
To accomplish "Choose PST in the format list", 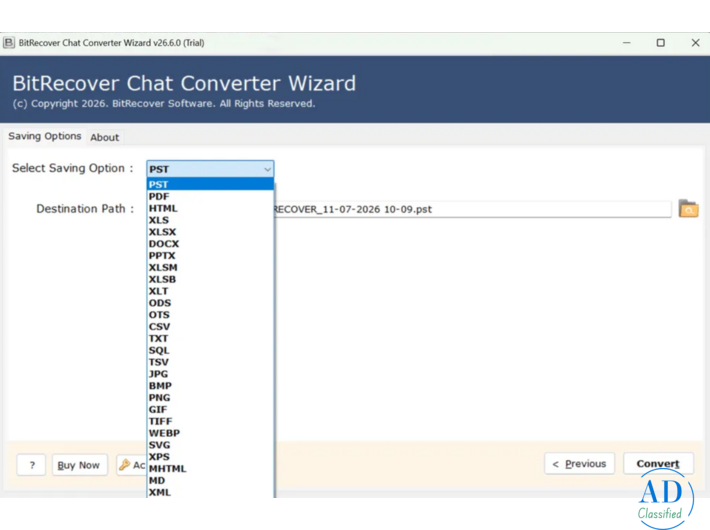I will pos(210,184).
